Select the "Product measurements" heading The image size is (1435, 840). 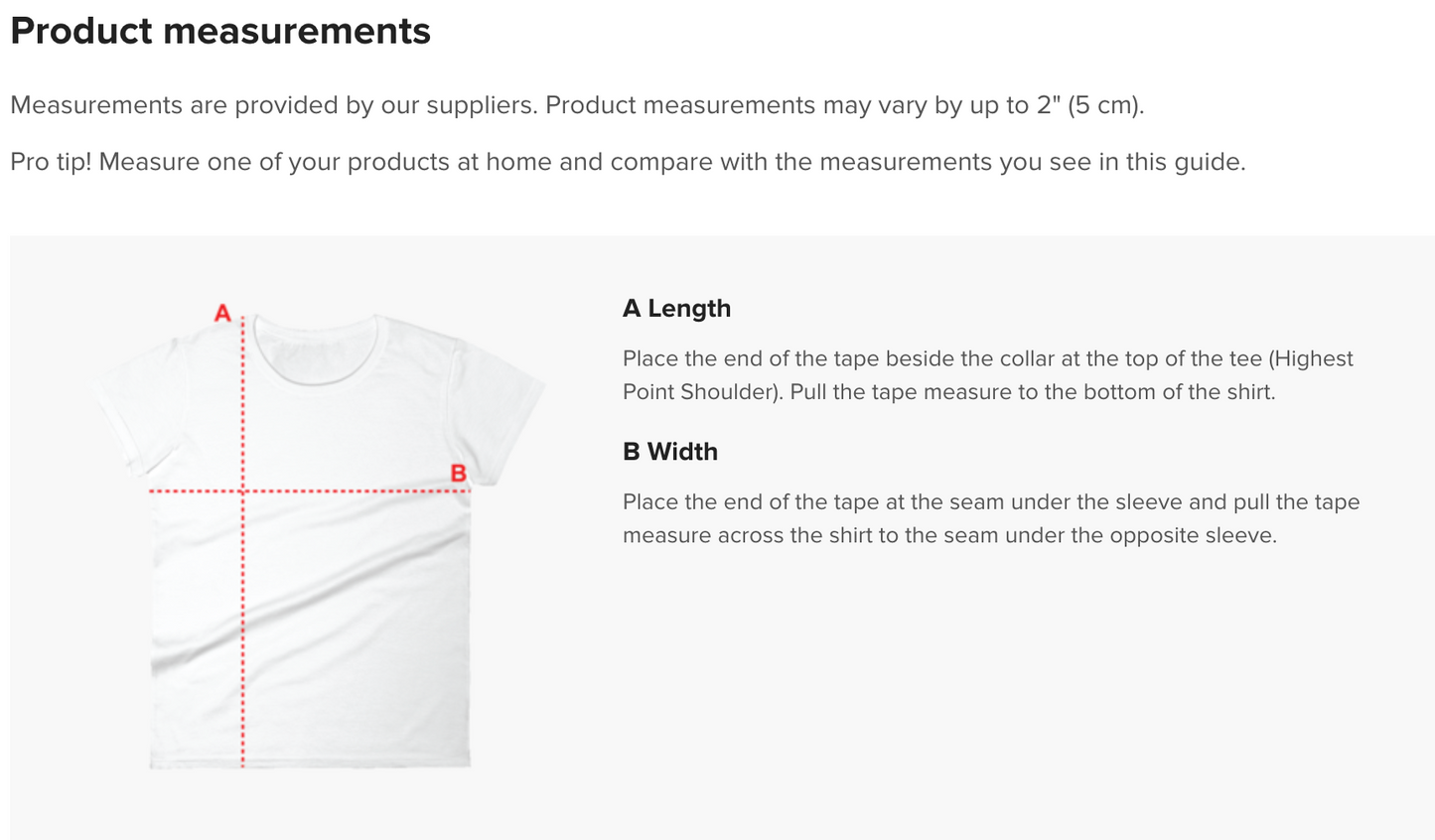[220, 31]
